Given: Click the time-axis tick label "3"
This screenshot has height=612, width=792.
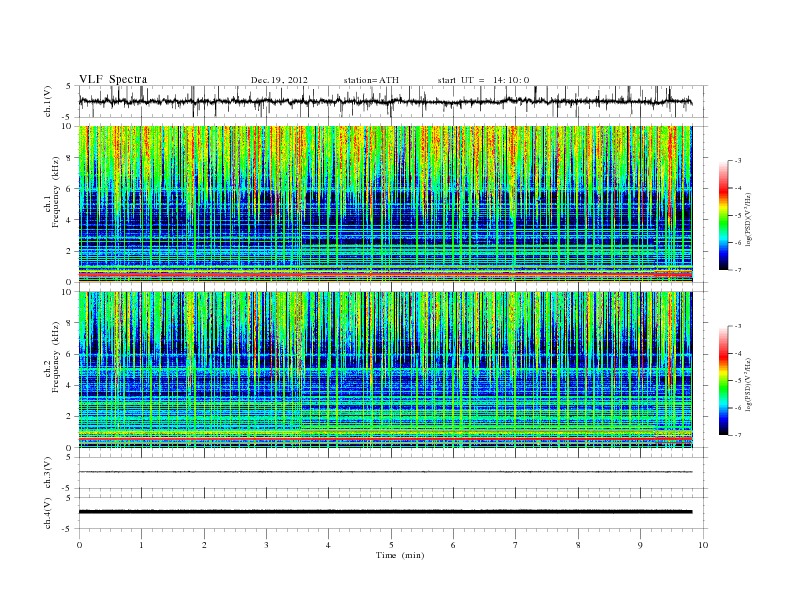Looking at the screenshot, I should (266, 545).
